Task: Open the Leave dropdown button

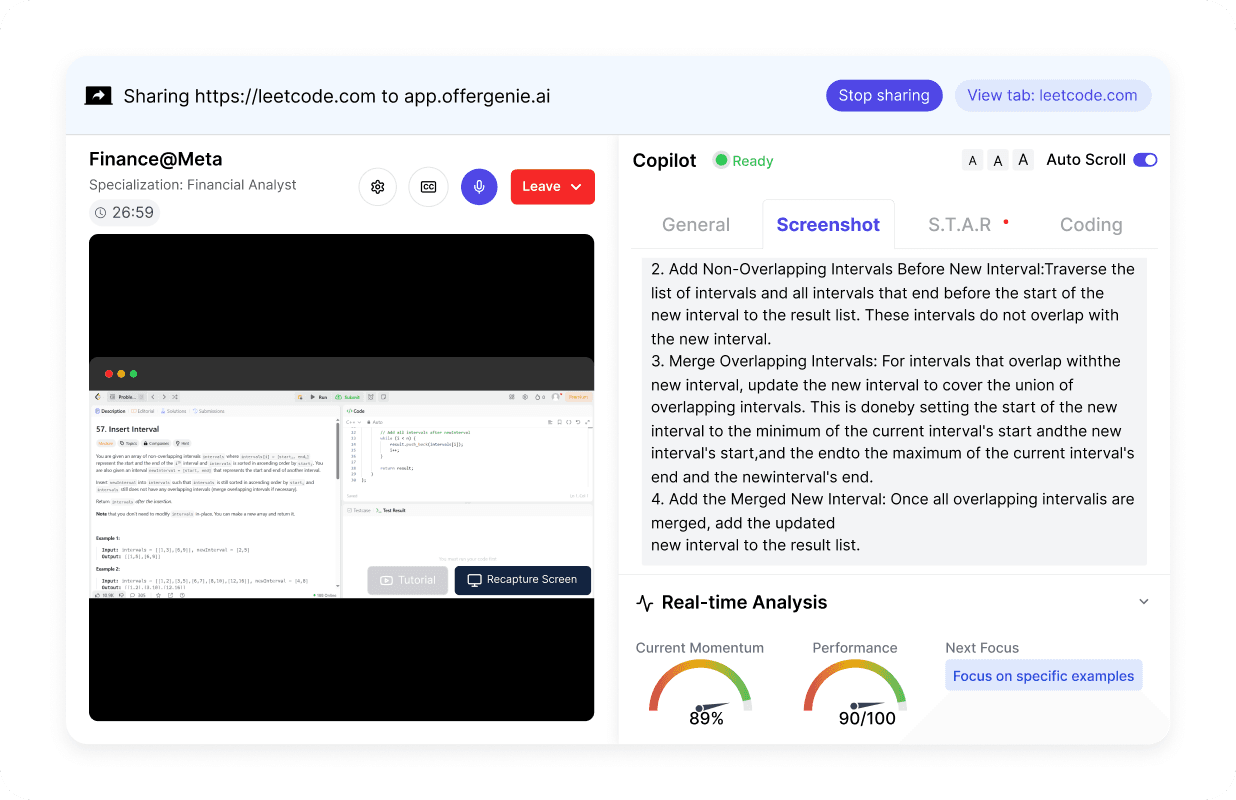Action: (553, 187)
